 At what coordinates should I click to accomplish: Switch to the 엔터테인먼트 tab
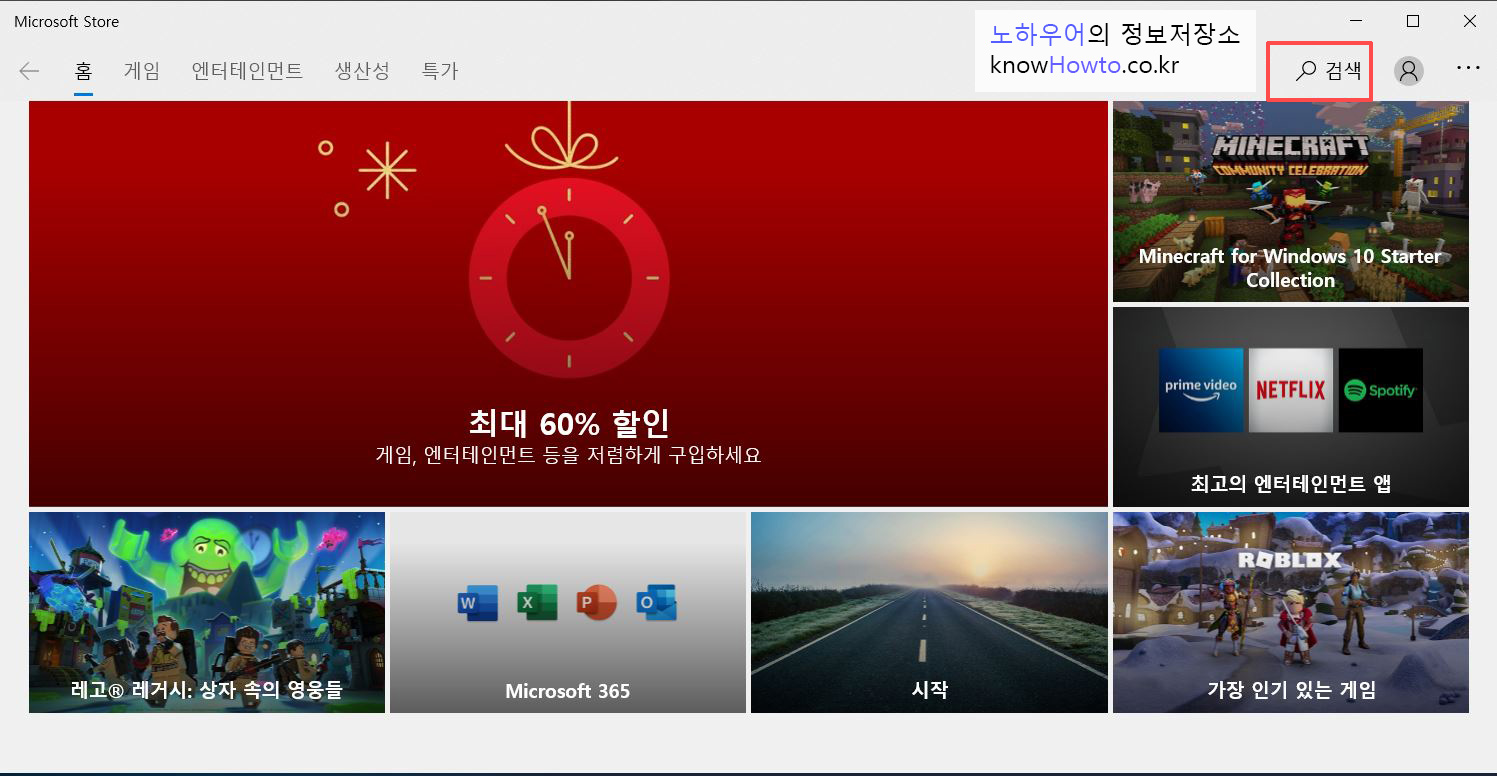tap(247, 71)
